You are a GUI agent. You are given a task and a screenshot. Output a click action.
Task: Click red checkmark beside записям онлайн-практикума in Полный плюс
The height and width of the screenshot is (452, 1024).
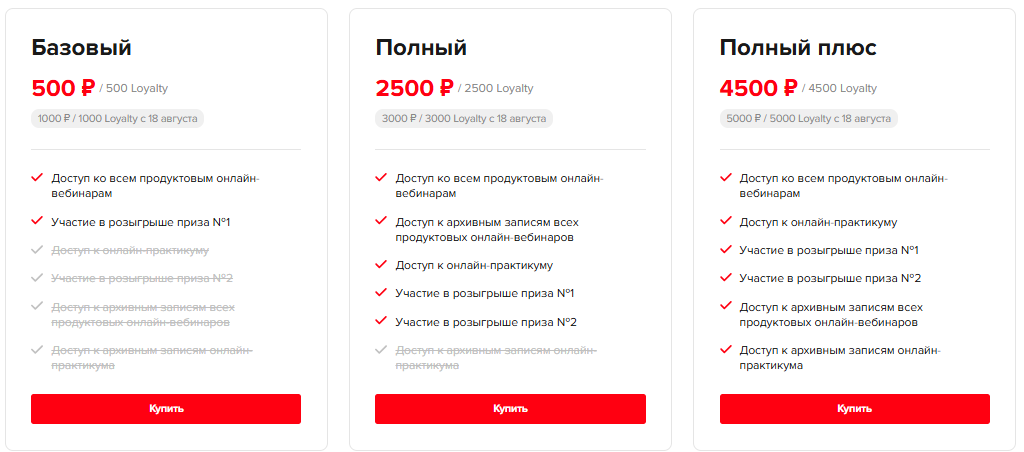click(x=726, y=349)
